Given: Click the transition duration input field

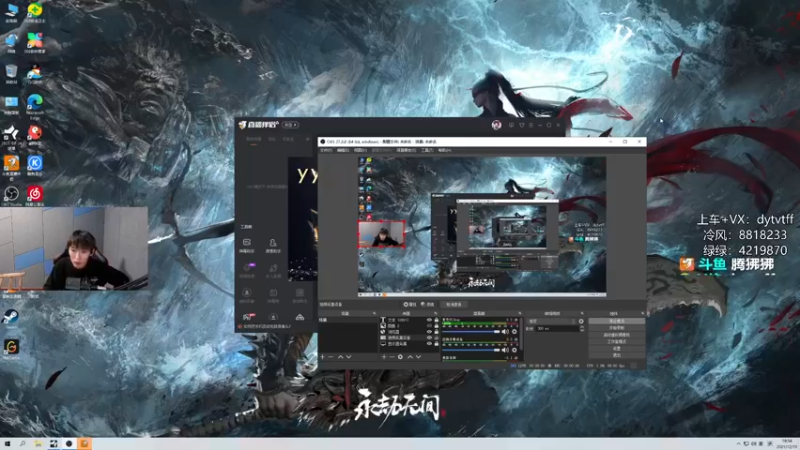Looking at the screenshot, I should (557, 329).
